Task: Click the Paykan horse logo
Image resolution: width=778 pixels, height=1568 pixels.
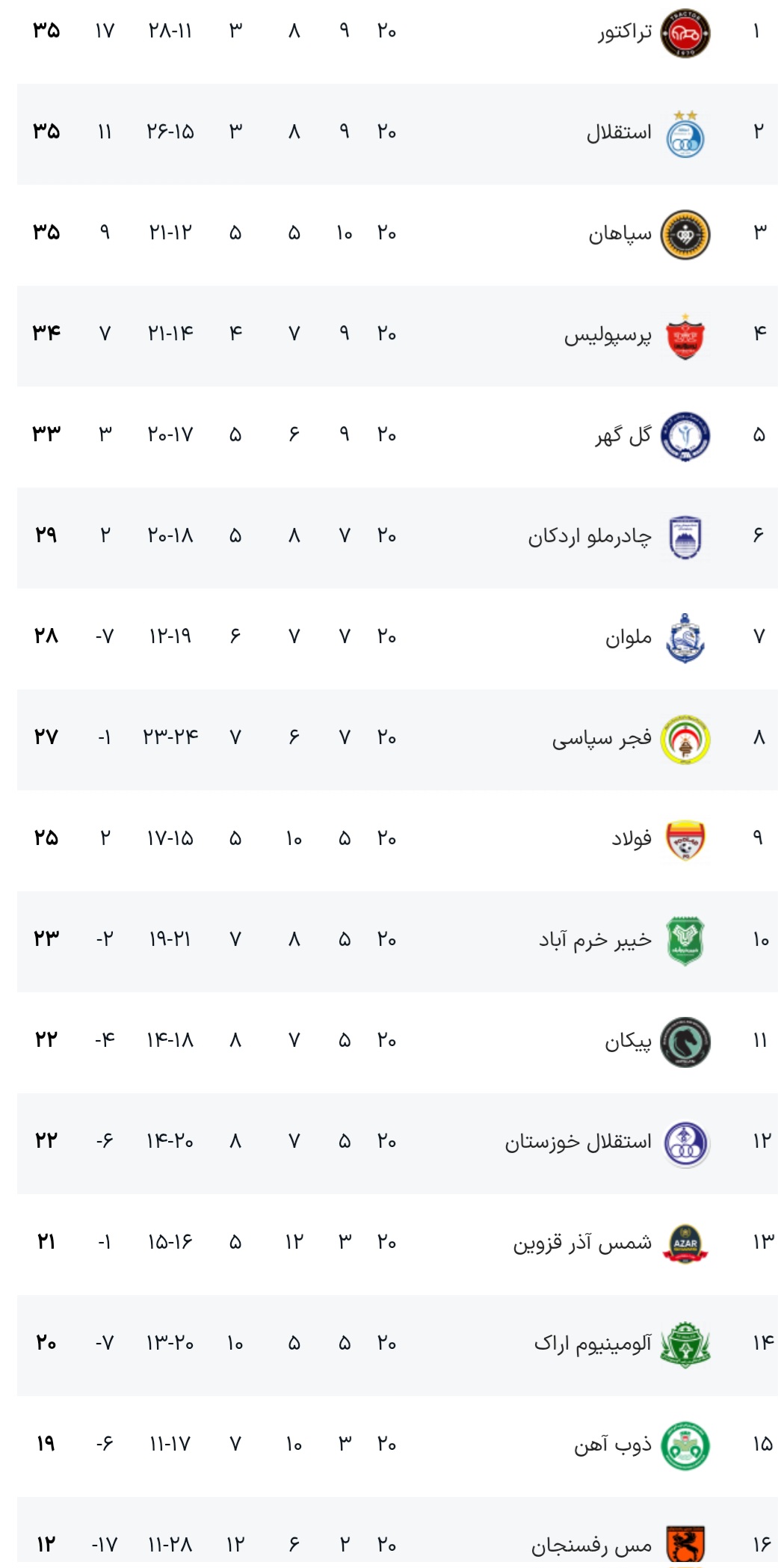Action: pyautogui.click(x=685, y=1042)
